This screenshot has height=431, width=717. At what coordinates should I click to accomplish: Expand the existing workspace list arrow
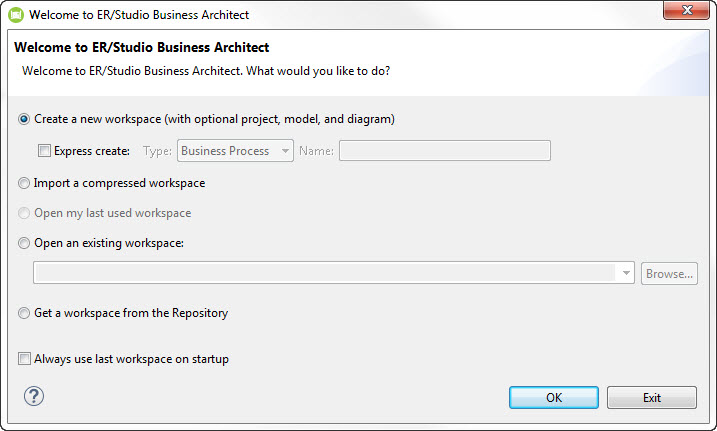click(x=626, y=273)
